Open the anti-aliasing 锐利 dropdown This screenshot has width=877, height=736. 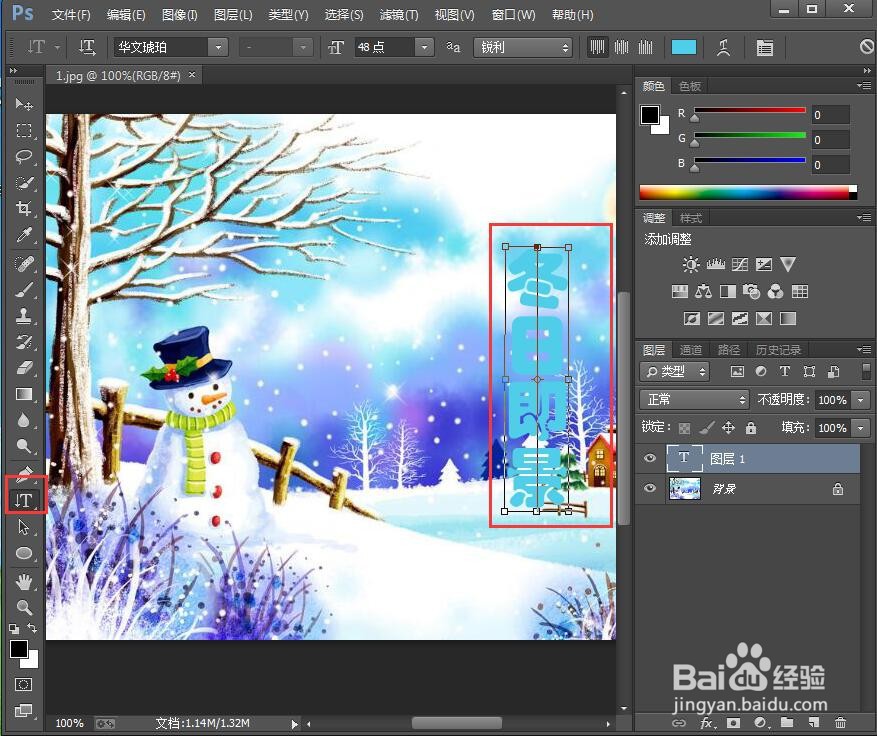coord(523,48)
